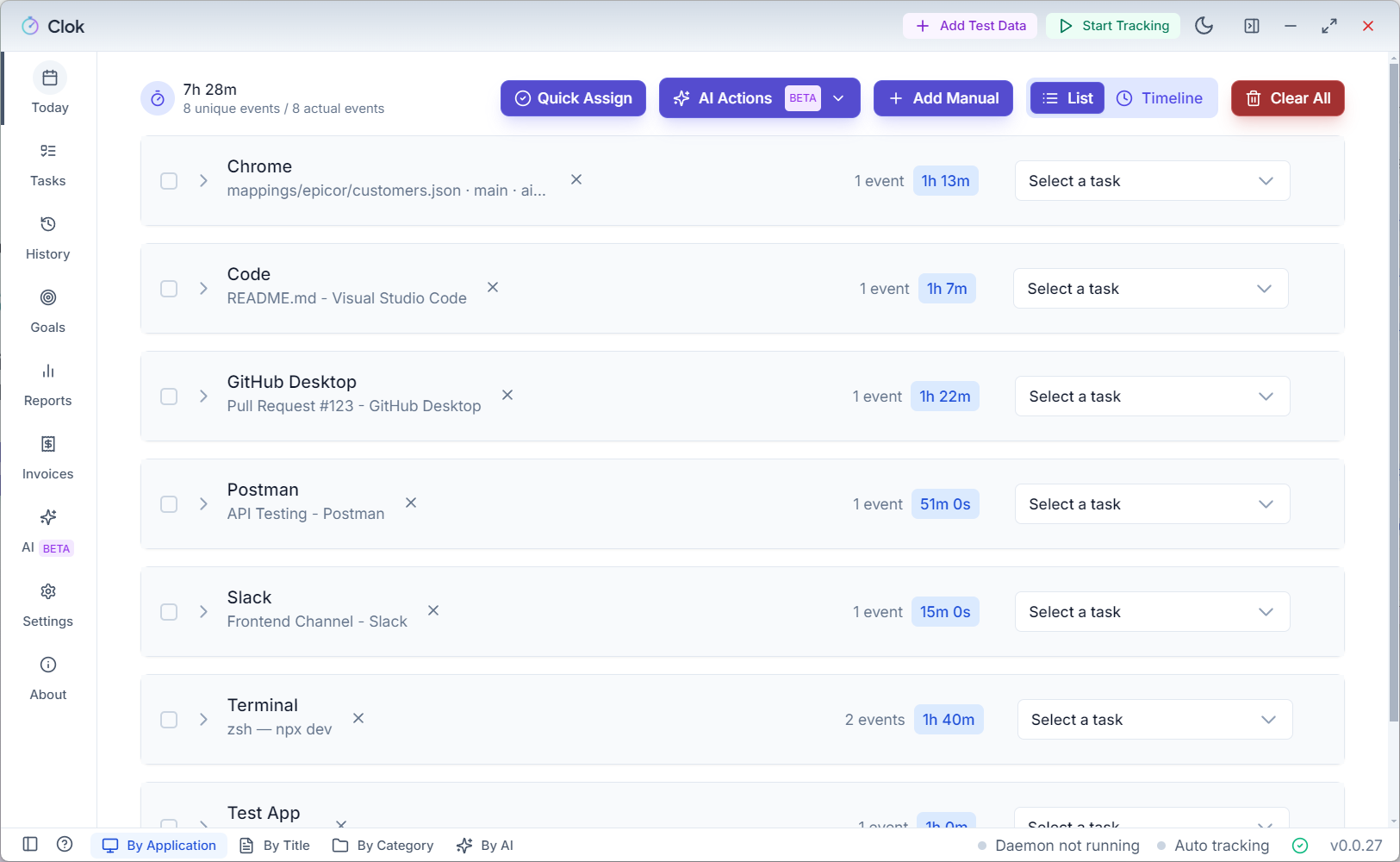Open the About page

click(48, 678)
